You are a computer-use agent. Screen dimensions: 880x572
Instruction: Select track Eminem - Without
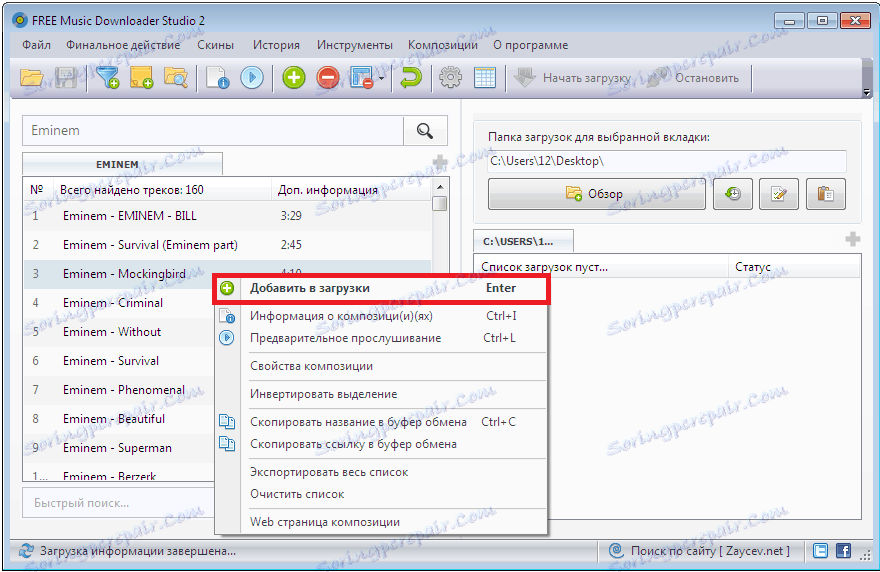119,332
